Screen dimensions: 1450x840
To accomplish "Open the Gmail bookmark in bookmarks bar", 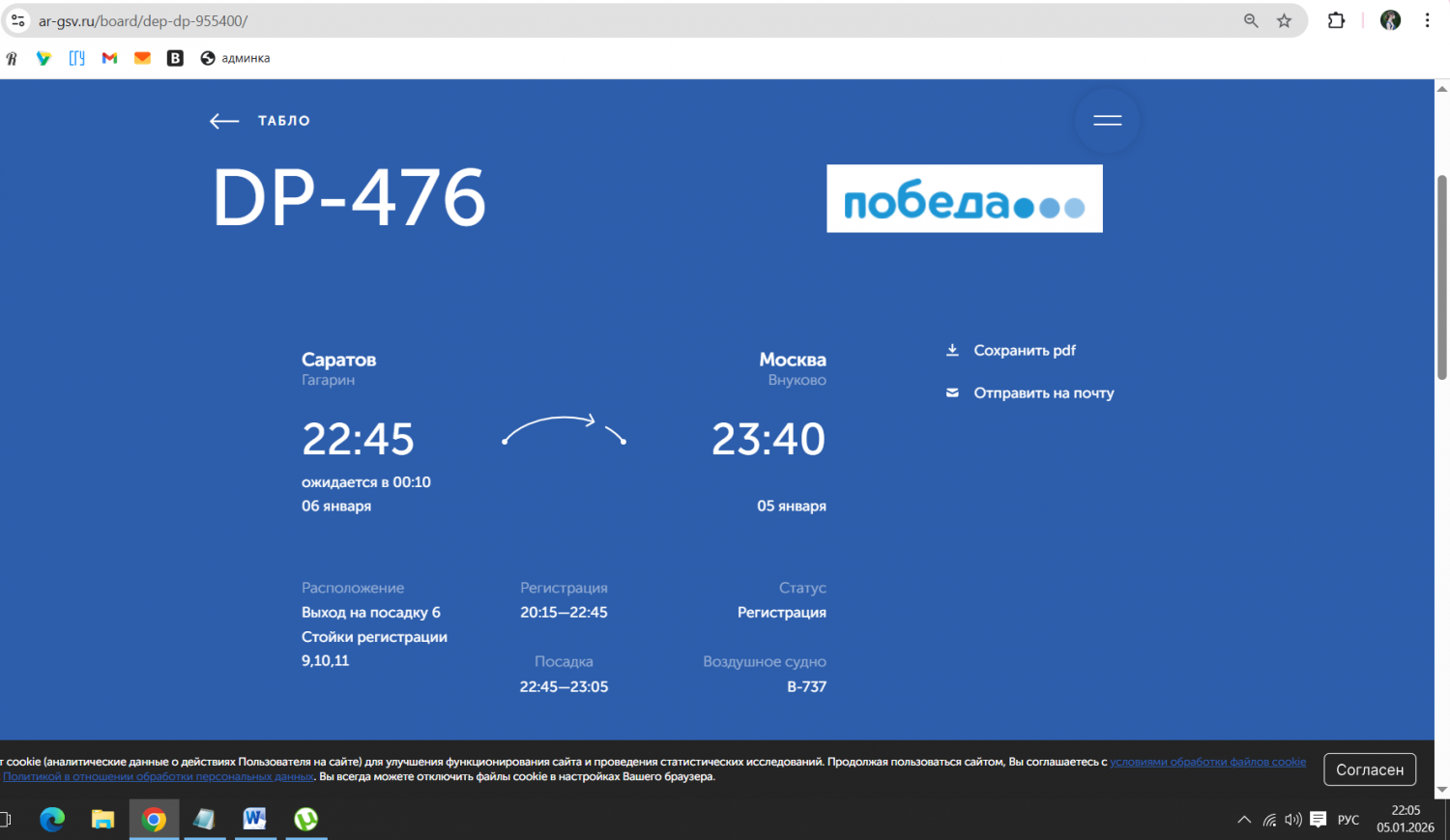I will 109,58.
